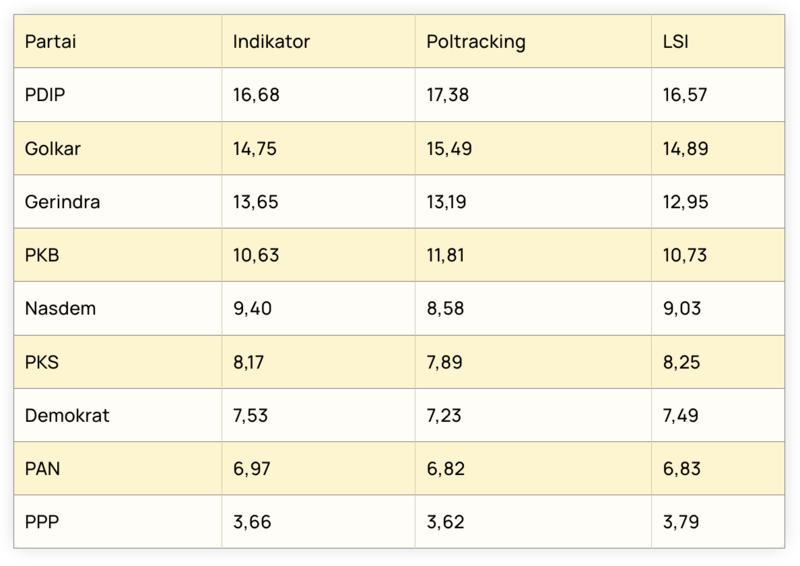Click the Demokrat party cell
This screenshot has height=566, width=800.
click(67, 415)
